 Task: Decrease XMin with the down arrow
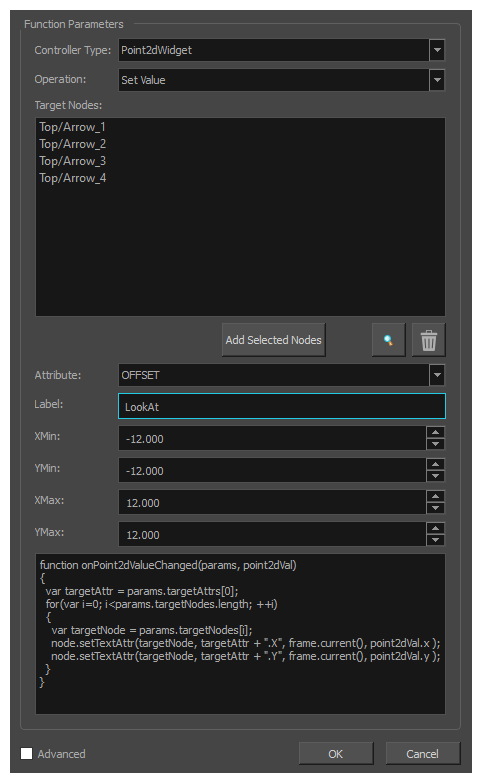436,444
